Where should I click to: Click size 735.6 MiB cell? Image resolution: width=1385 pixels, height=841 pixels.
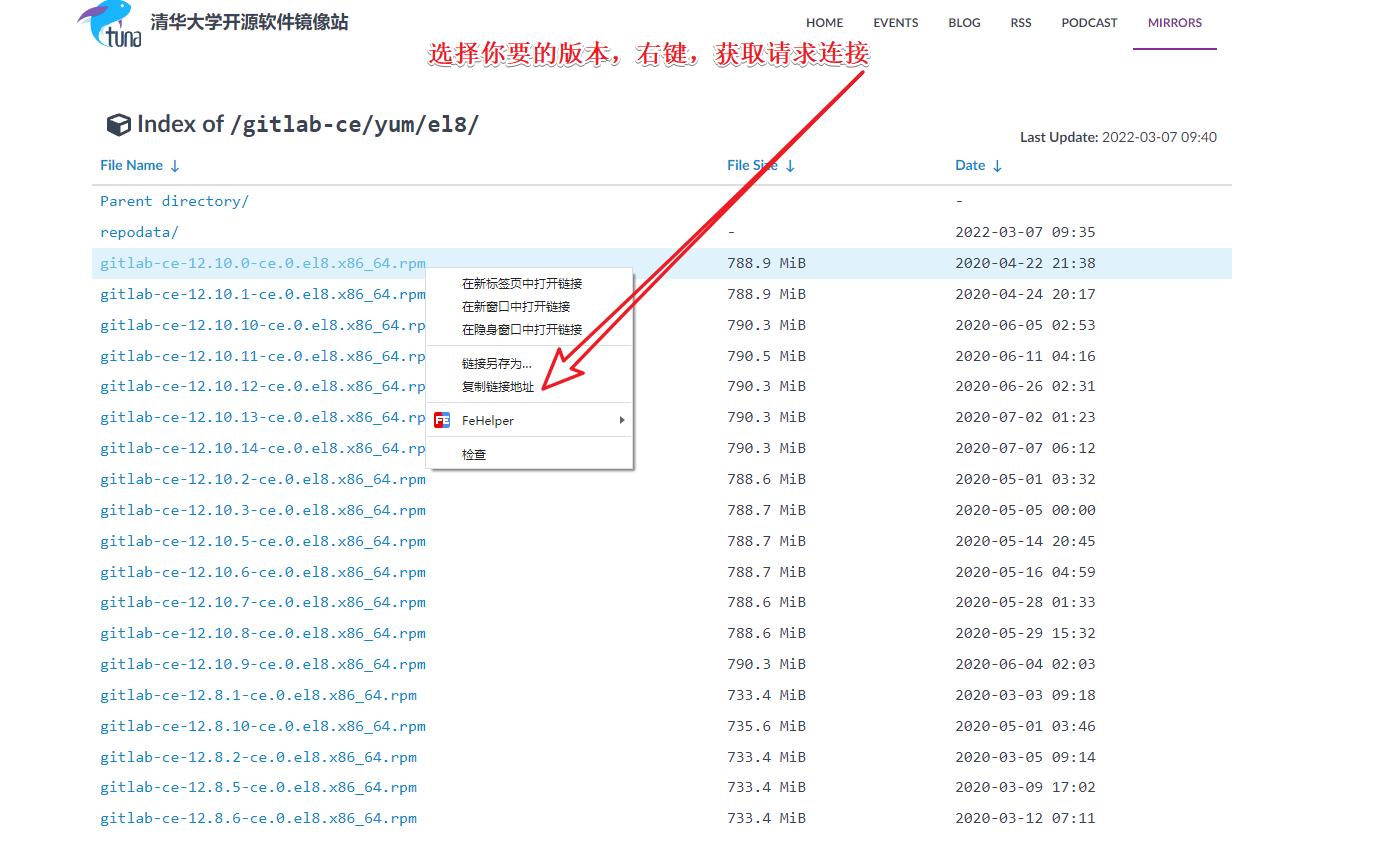766,726
